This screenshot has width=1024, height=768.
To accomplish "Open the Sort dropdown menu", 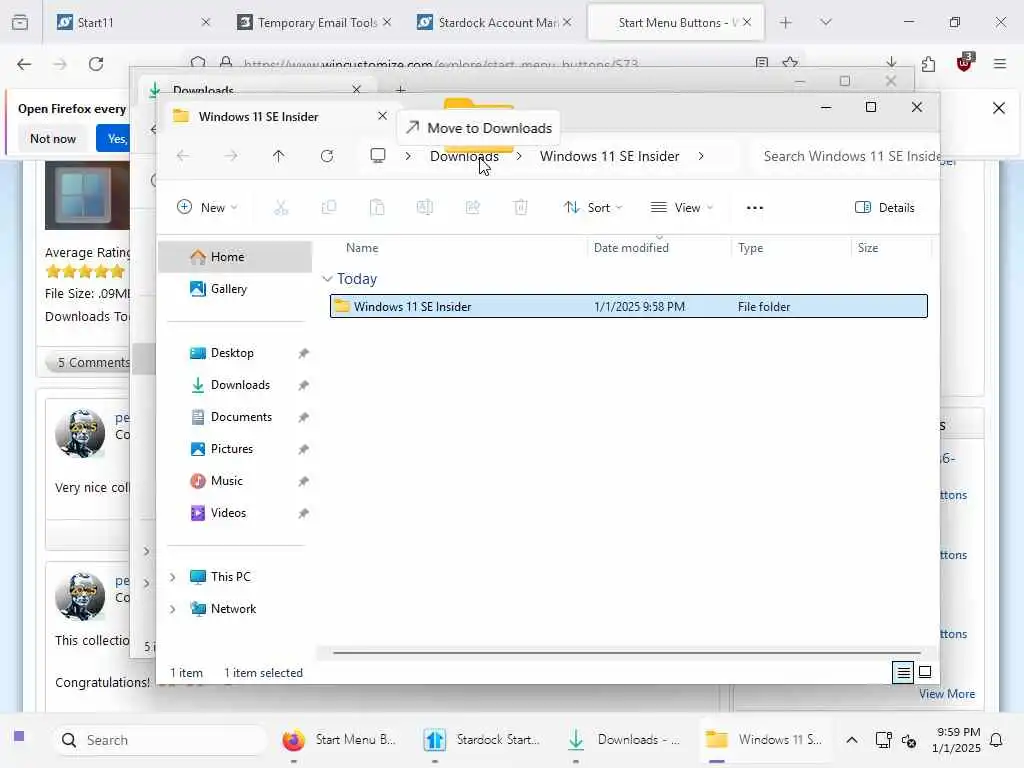I will [x=593, y=208].
